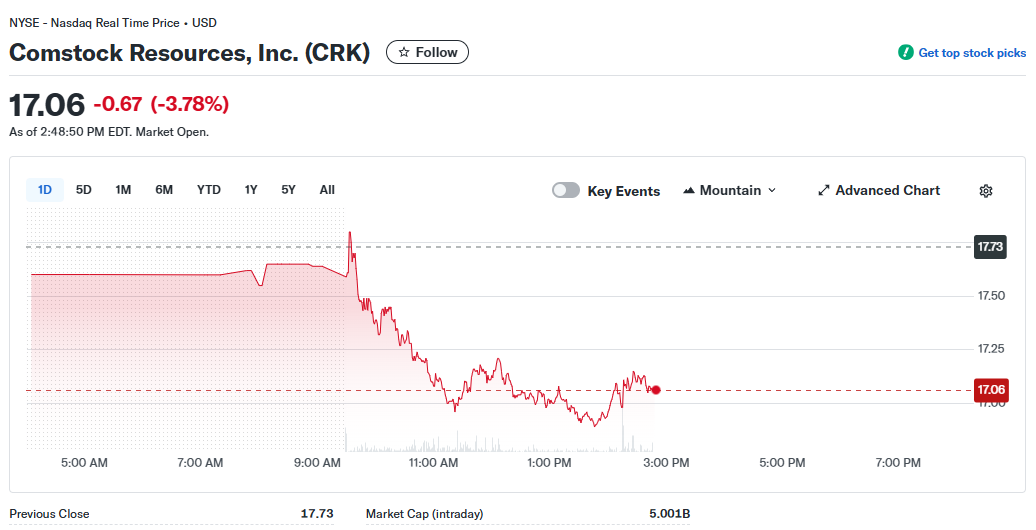This screenshot has height=530, width=1036.
Task: Open the Advanced Chart view
Action: [x=879, y=190]
